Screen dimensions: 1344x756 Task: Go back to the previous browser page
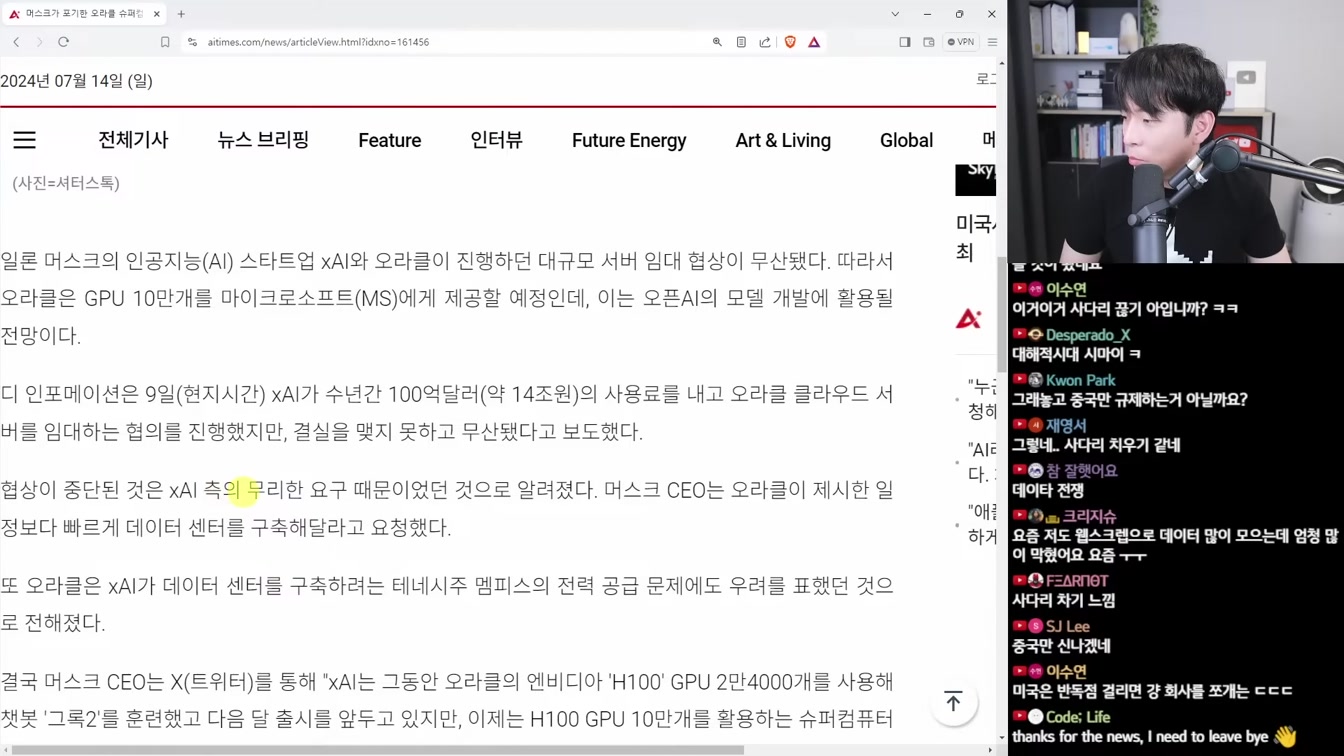coord(16,42)
